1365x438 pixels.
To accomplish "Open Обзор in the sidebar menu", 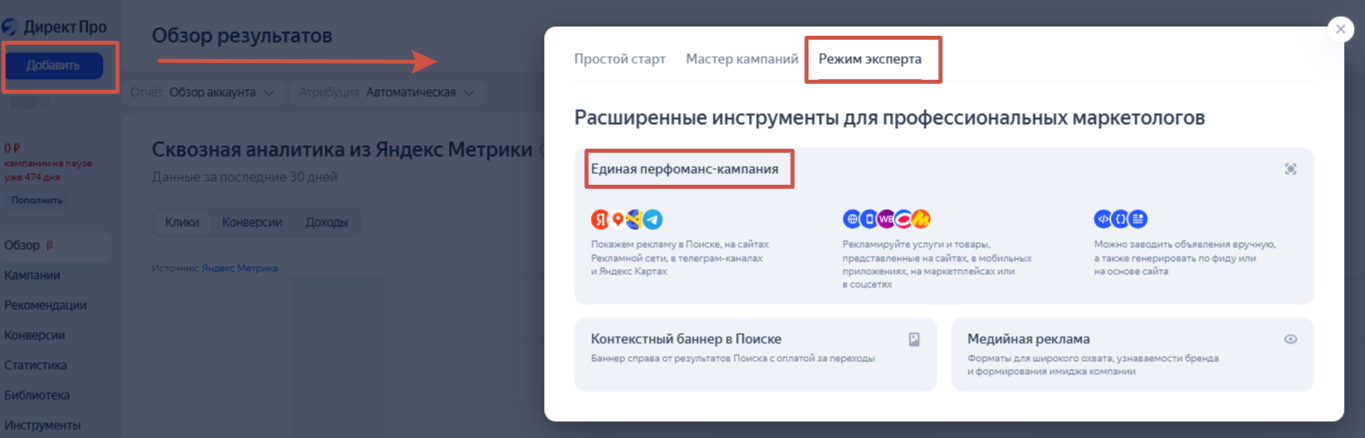I will [x=56, y=245].
